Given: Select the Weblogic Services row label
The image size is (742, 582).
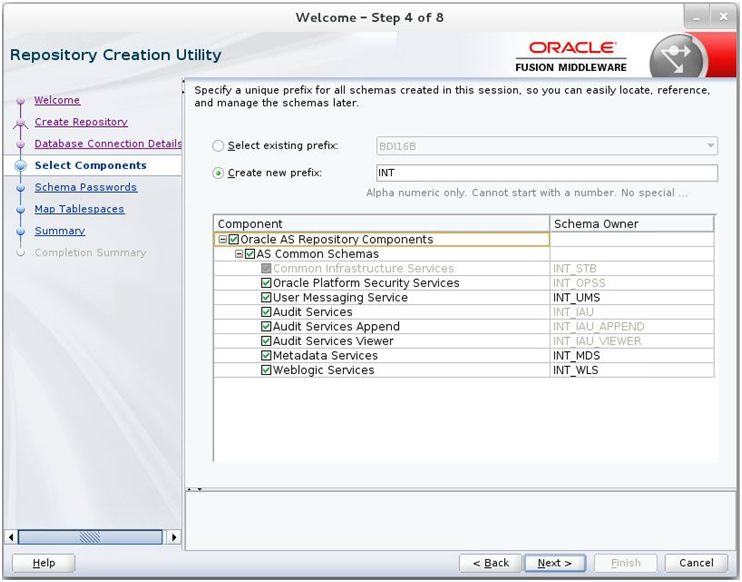Looking at the screenshot, I should [323, 370].
